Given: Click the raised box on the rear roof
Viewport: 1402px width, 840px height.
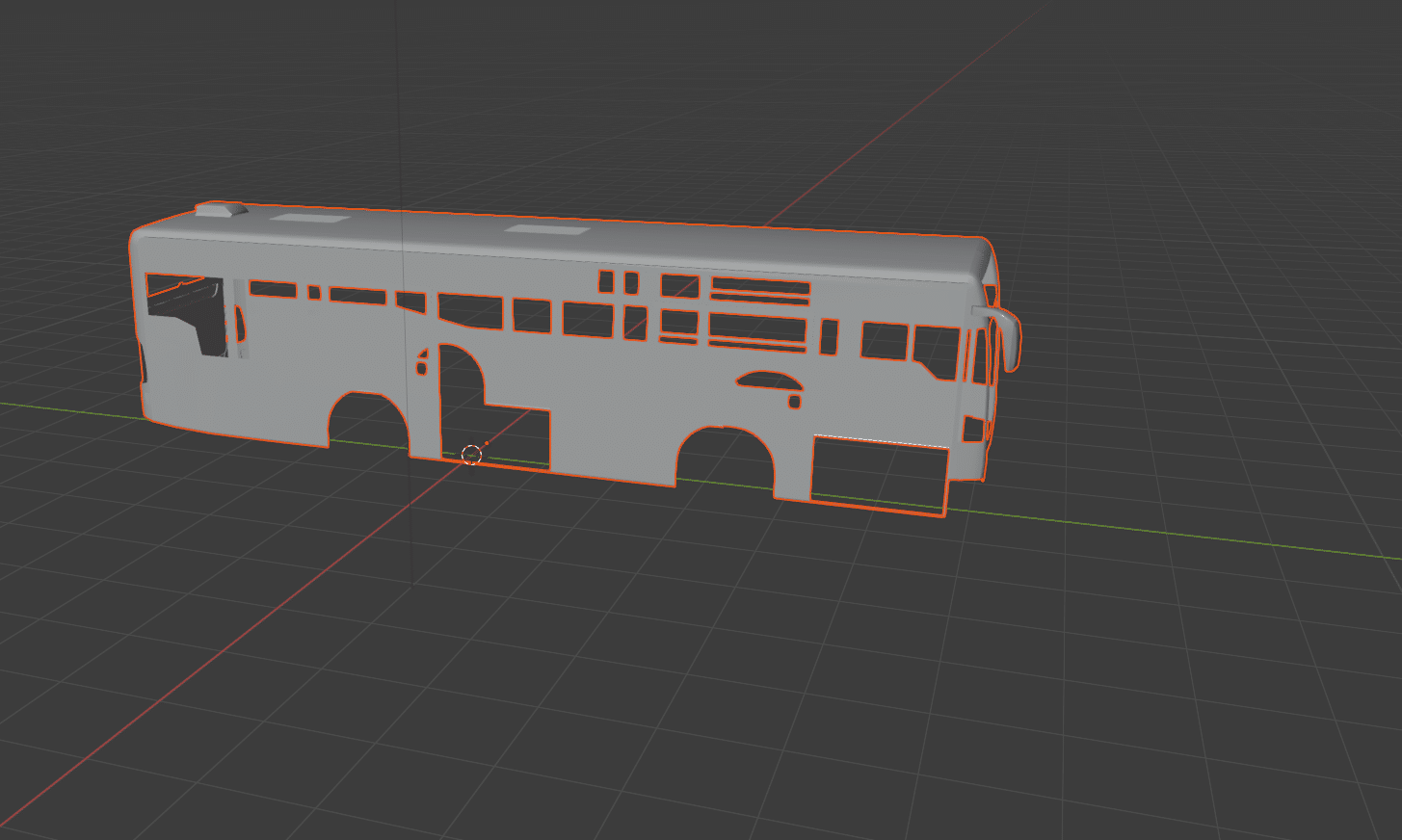Looking at the screenshot, I should tap(222, 209).
